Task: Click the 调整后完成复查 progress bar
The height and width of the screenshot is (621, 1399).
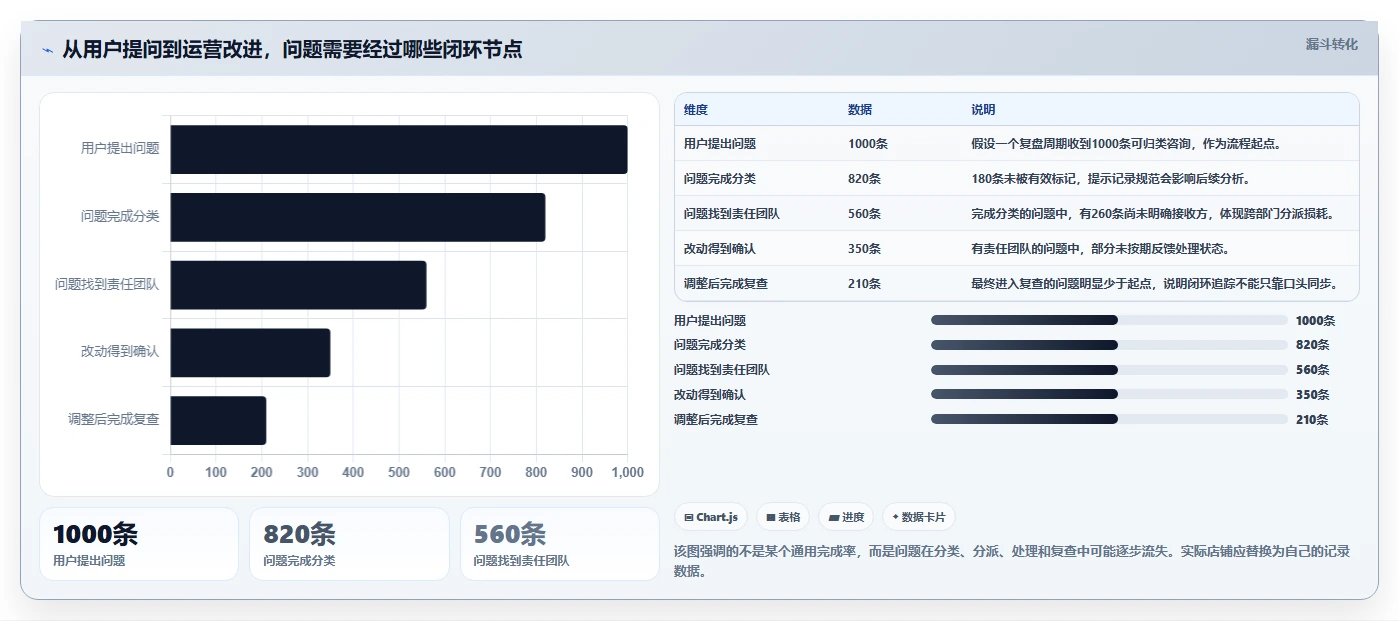Action: click(x=1109, y=419)
